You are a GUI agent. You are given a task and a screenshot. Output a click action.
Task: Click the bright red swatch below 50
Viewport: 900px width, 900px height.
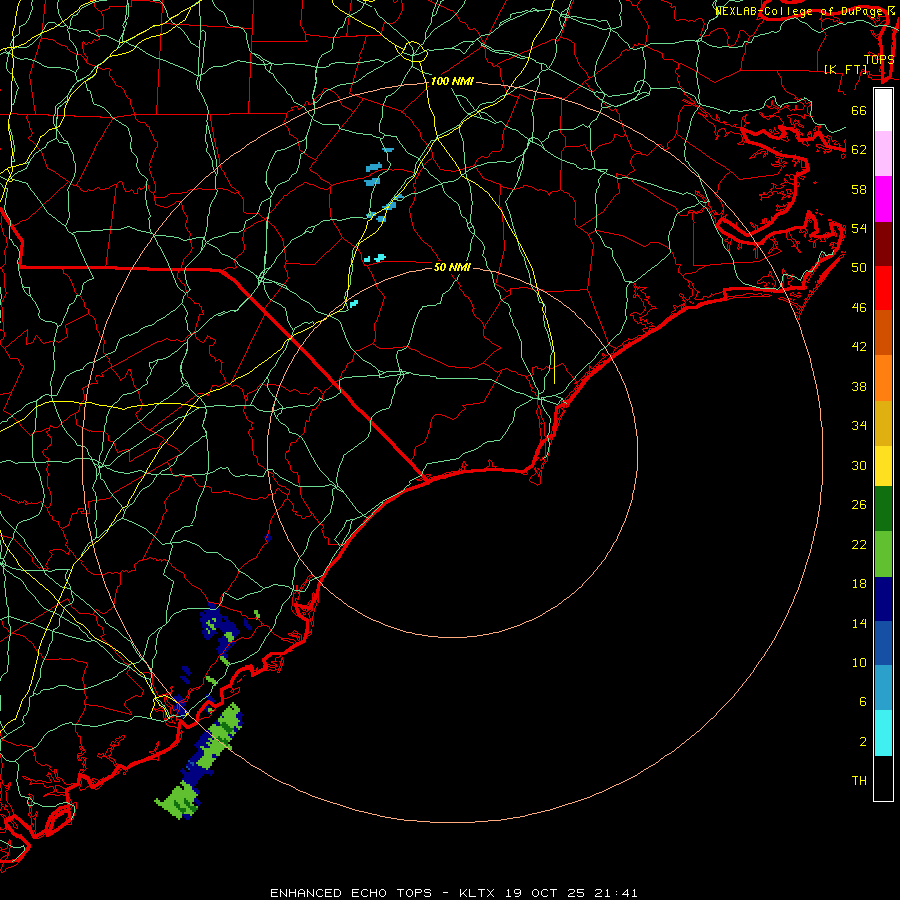[x=883, y=288]
